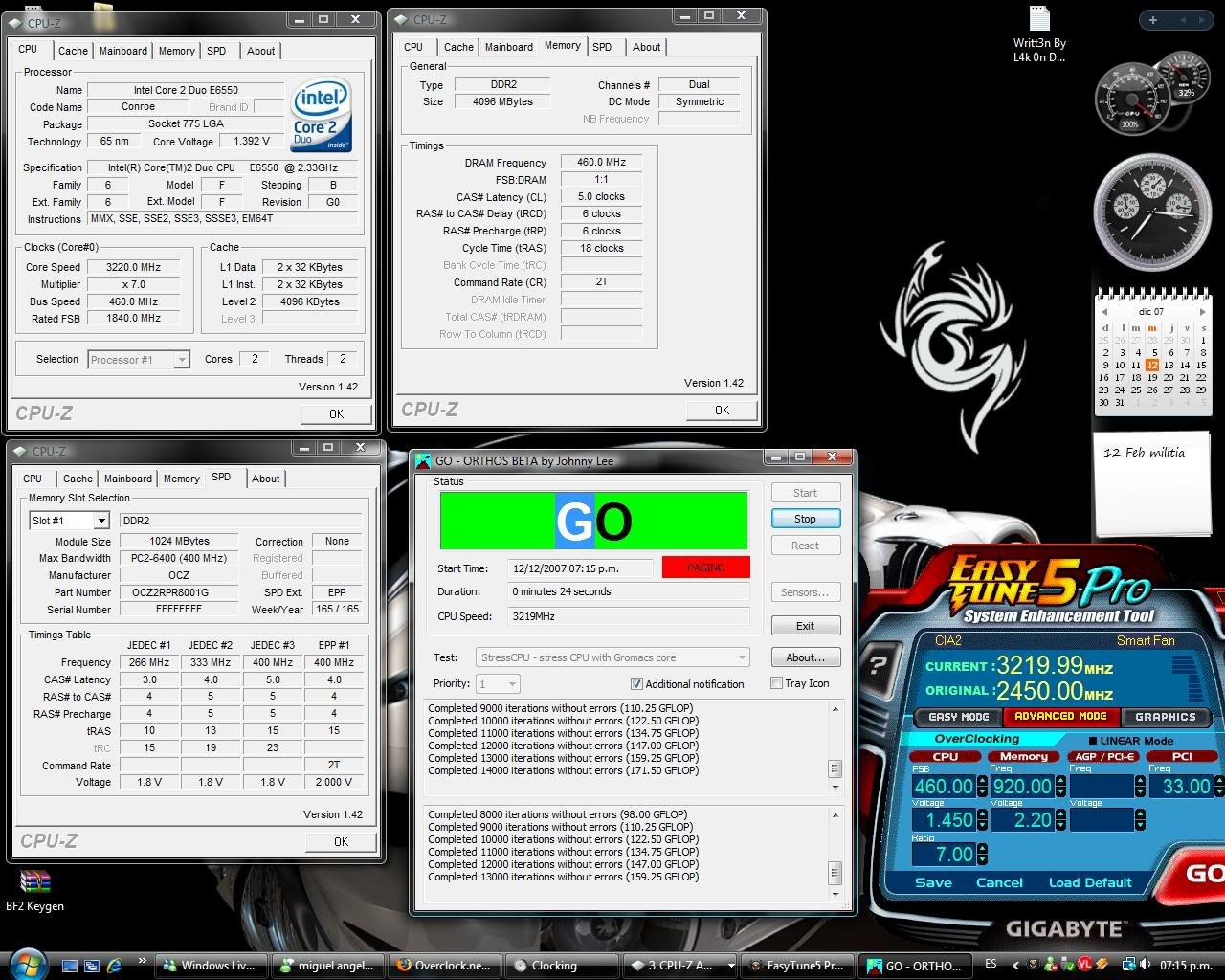The height and width of the screenshot is (980, 1225).
Task: Switch to the Mainboard tab in CPU-Z
Action: pos(122,51)
